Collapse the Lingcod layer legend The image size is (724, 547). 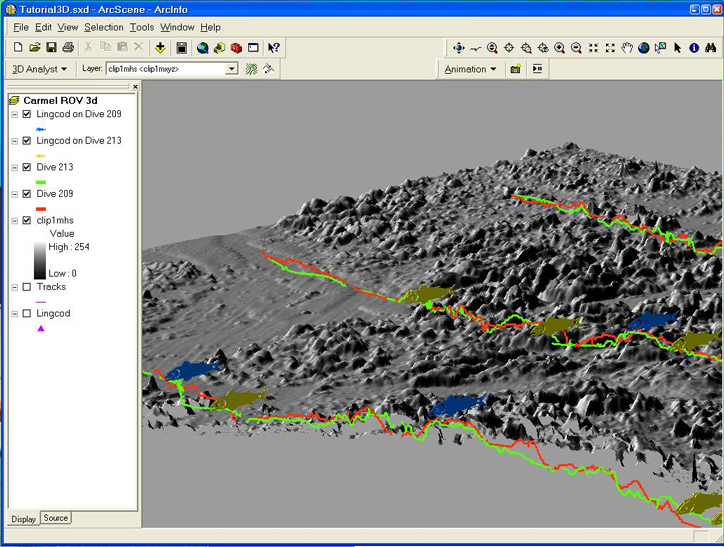coord(15,313)
